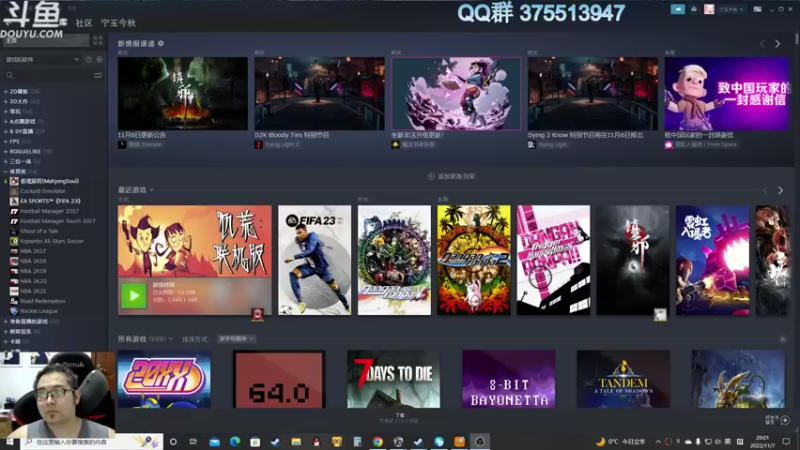Screen dimensions: 800x450
Task: Select NBA 2K21 in the sidebar
Action: click(33, 291)
